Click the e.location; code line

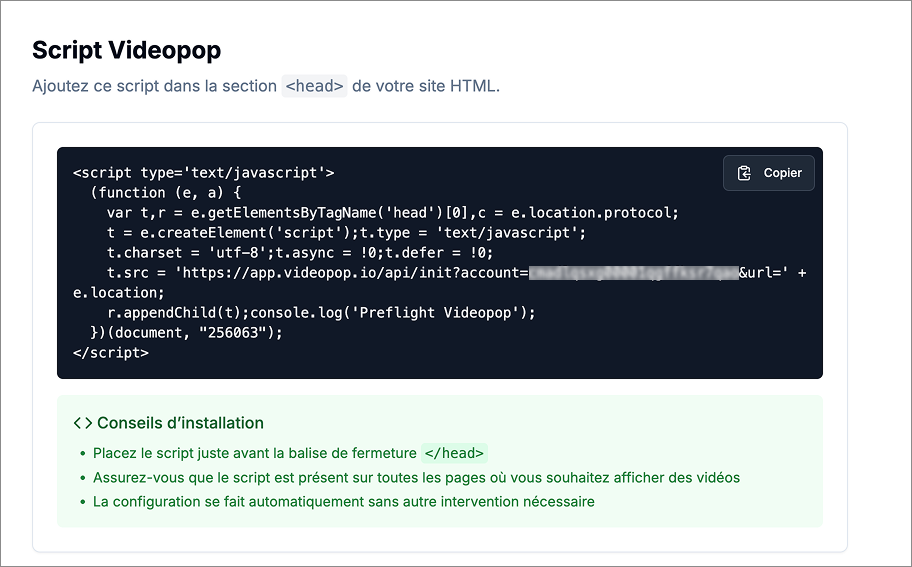(x=119, y=293)
